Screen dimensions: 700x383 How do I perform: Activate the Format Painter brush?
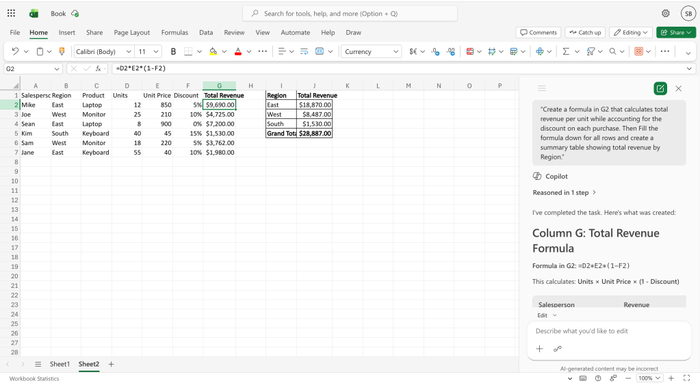point(62,51)
